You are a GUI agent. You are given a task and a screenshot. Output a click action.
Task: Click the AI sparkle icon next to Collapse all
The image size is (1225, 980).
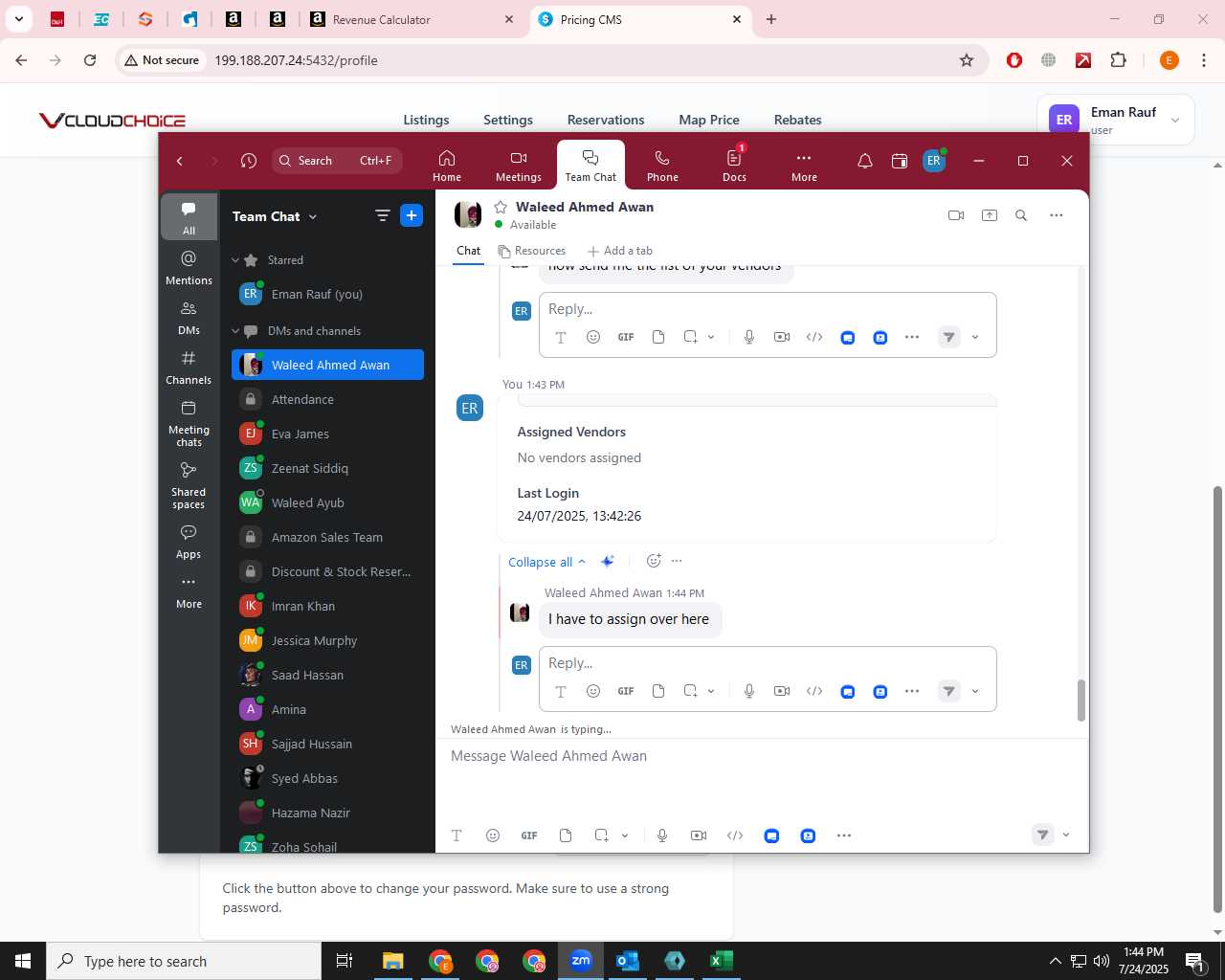(607, 561)
